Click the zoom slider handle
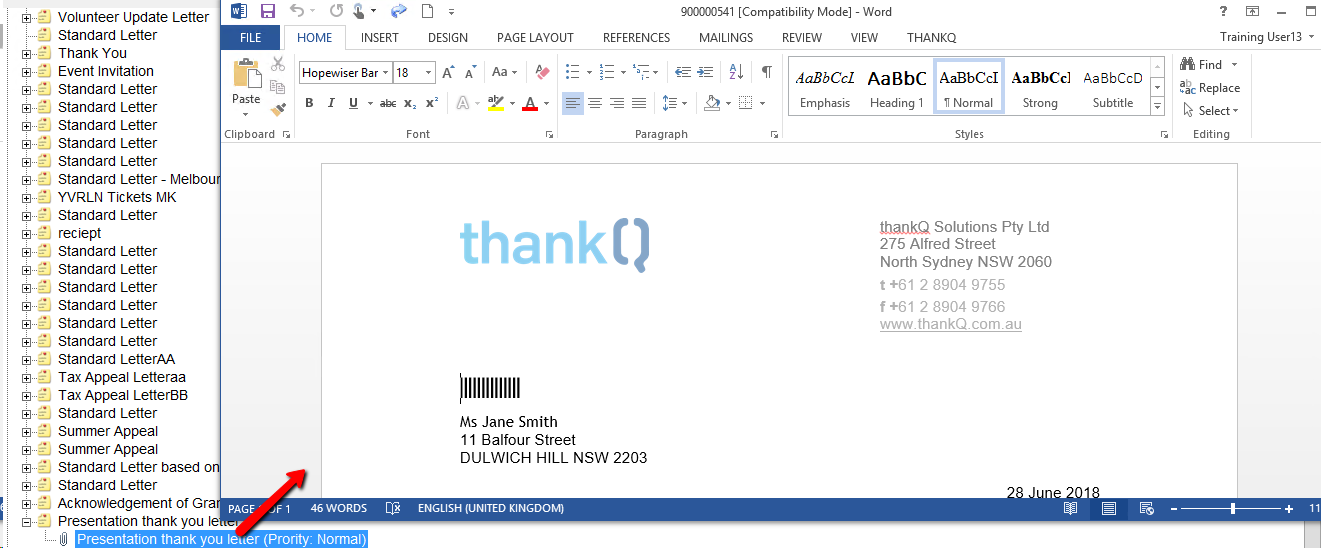Viewport: 1321px width, 548px height. click(x=1233, y=508)
